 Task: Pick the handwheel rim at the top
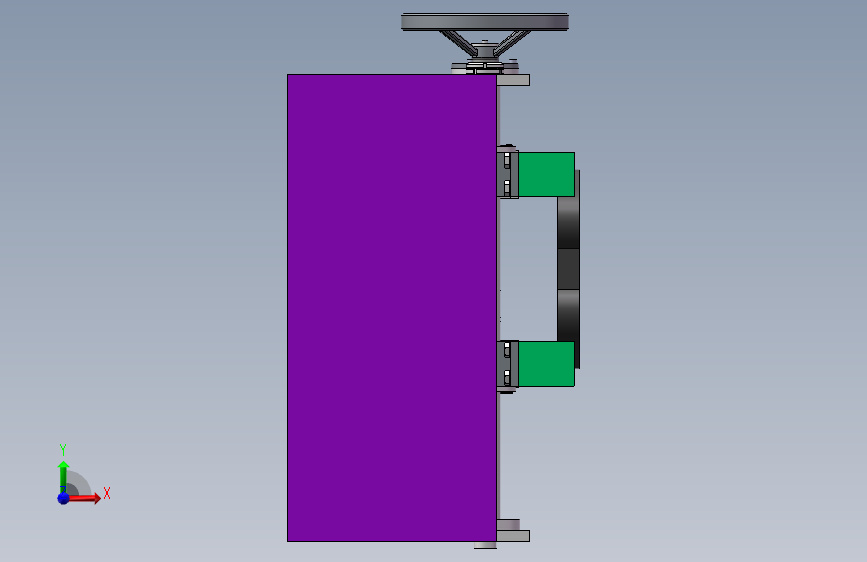(484, 22)
